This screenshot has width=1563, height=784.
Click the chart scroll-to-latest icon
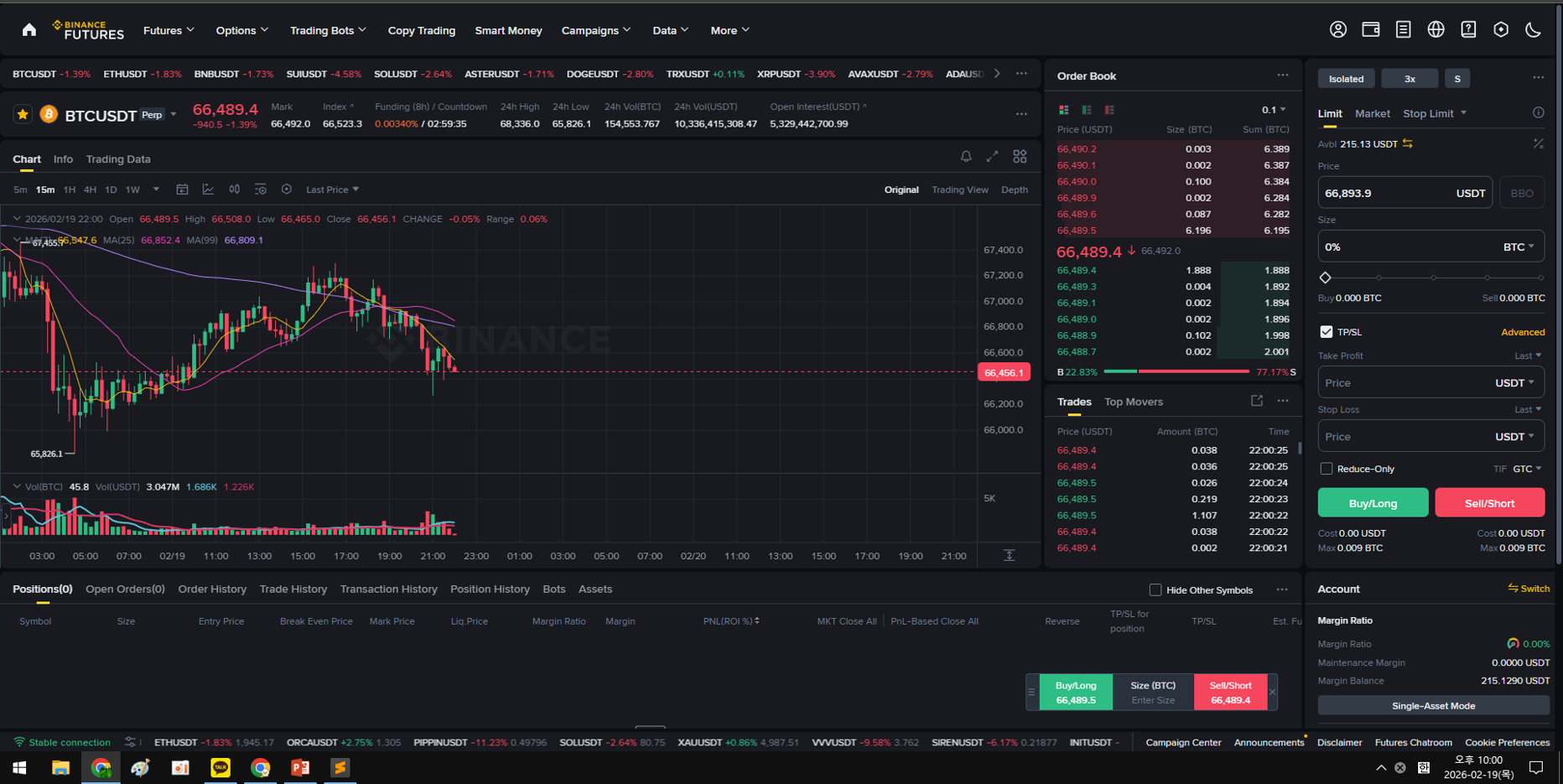1009,556
